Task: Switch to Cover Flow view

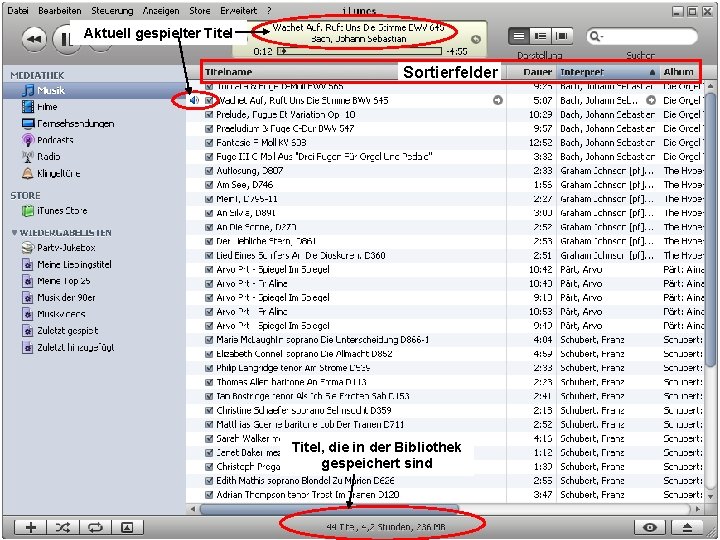Action: point(562,36)
